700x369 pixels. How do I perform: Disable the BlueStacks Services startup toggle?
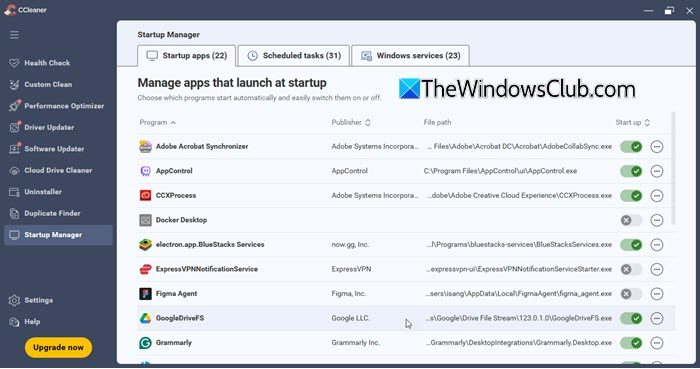coord(631,245)
